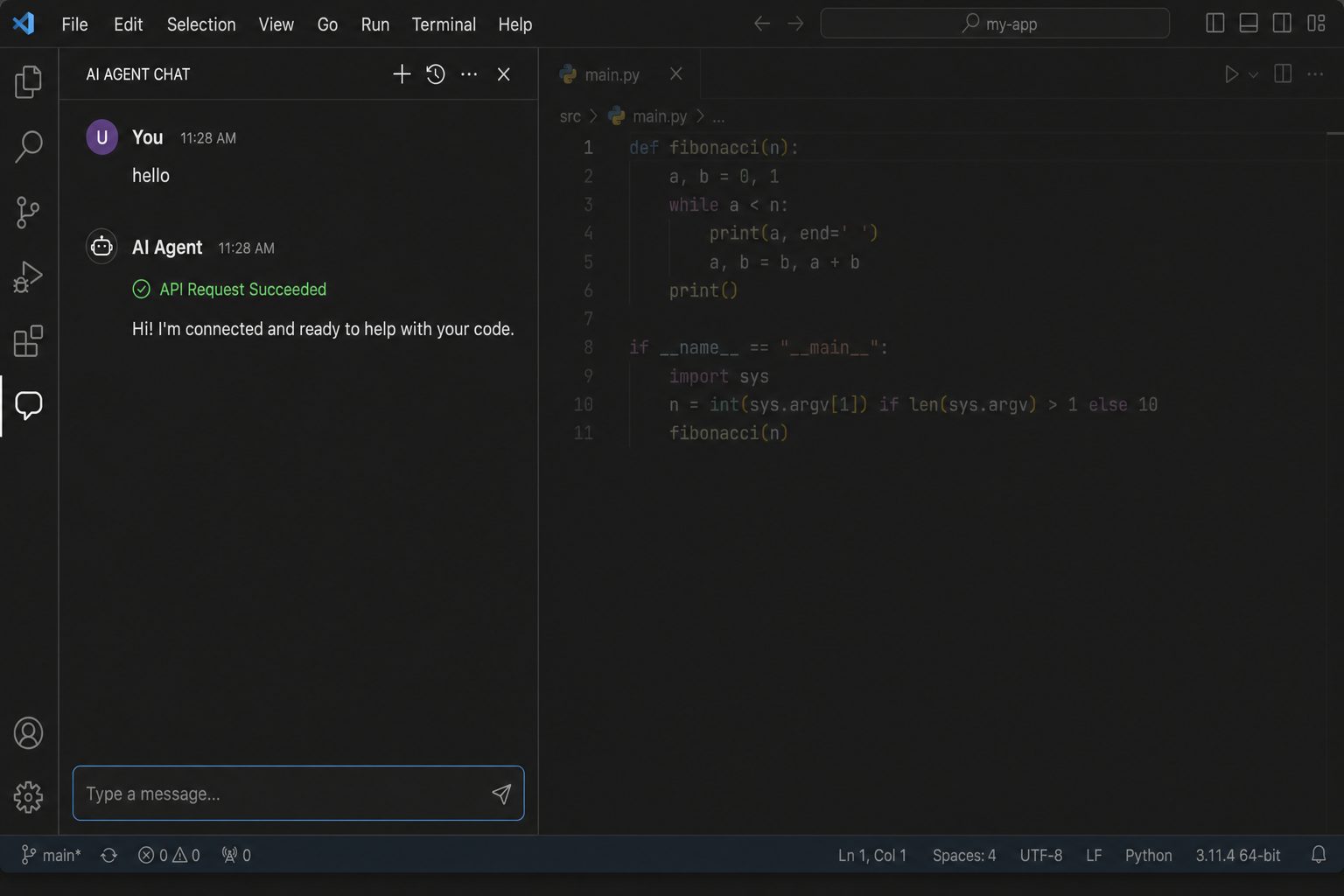Open the Terminal menu
The image size is (1344, 896).
tap(444, 24)
